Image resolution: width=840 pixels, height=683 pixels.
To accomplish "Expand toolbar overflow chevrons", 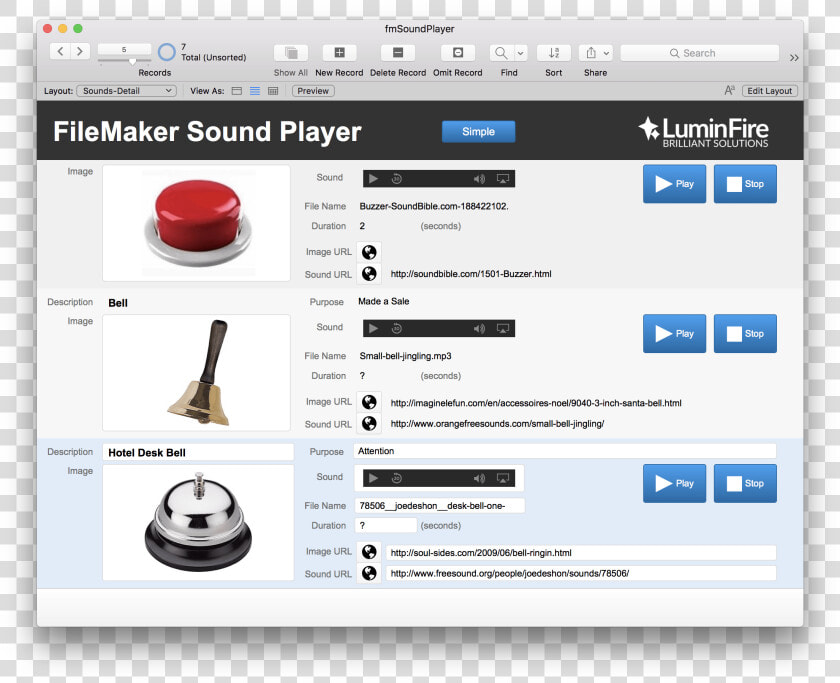I will point(794,57).
